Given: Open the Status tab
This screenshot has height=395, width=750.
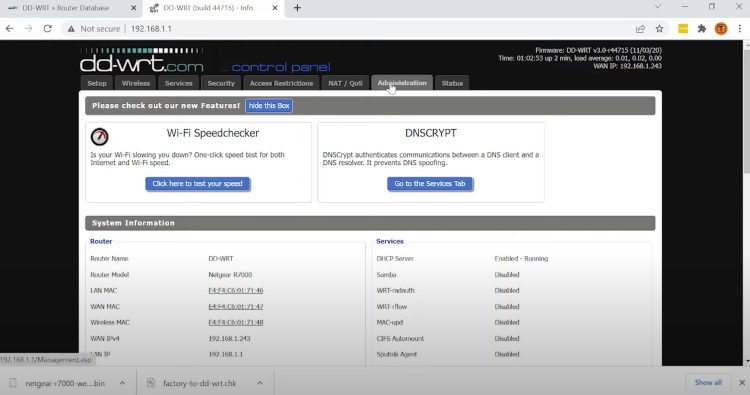Looking at the screenshot, I should click(x=452, y=83).
